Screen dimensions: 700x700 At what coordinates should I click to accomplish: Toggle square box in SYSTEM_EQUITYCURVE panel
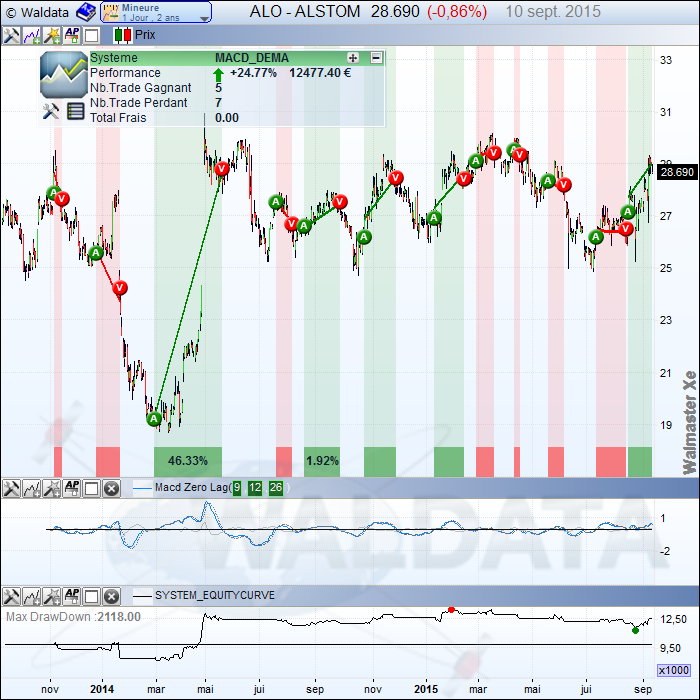(92, 597)
